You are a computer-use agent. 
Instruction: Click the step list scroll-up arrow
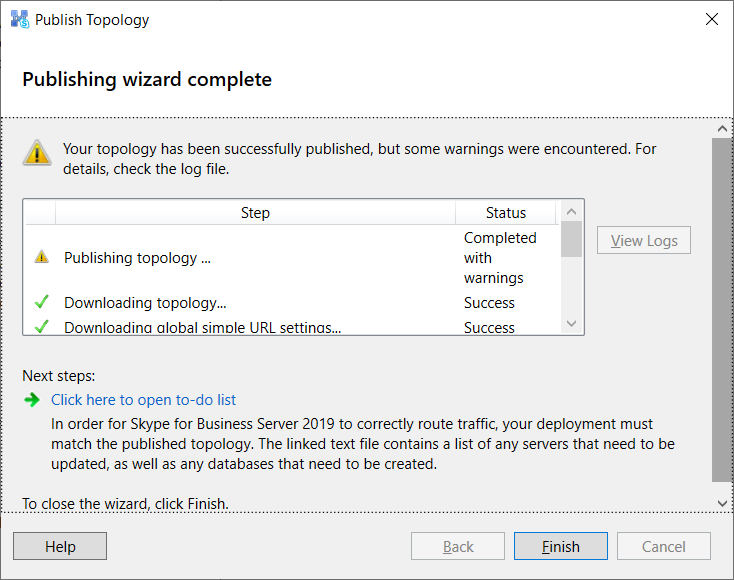point(571,212)
